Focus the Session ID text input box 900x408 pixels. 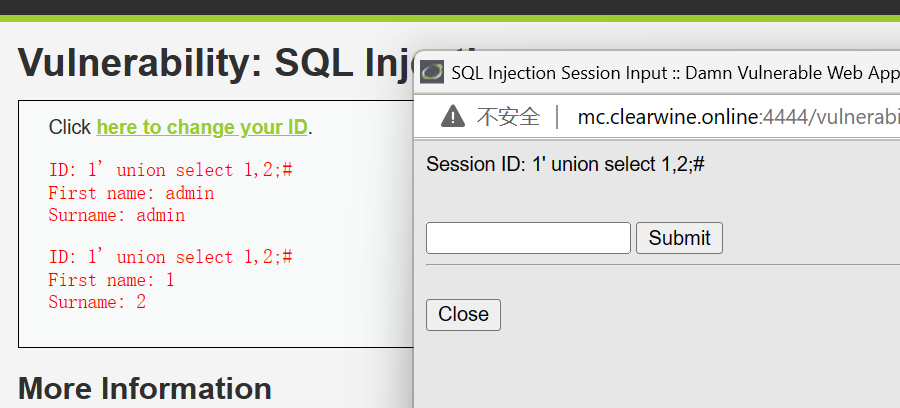[x=528, y=238]
